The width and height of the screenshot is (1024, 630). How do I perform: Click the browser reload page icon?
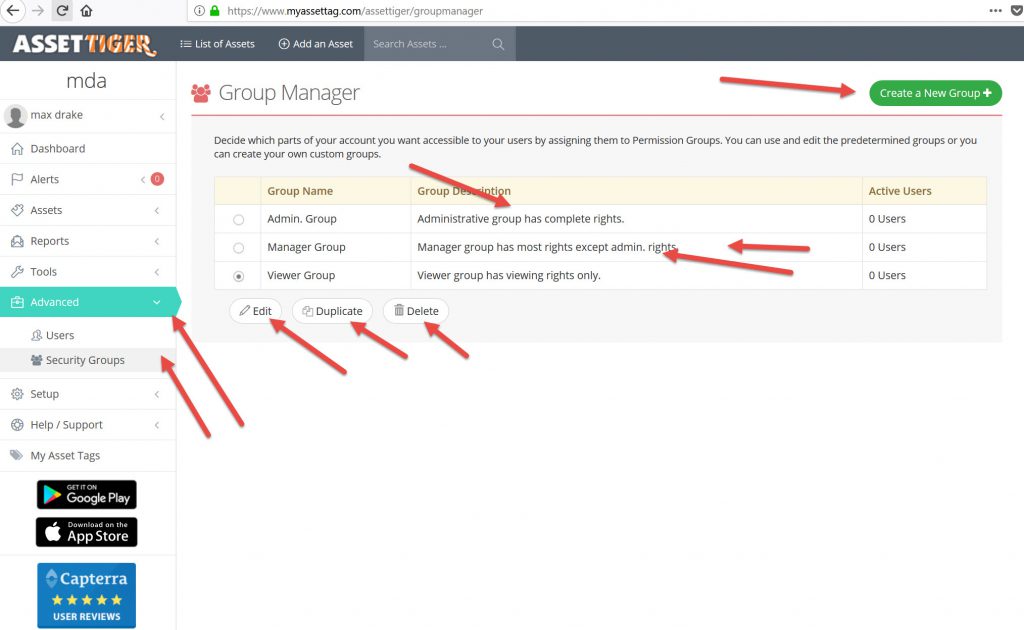62,11
